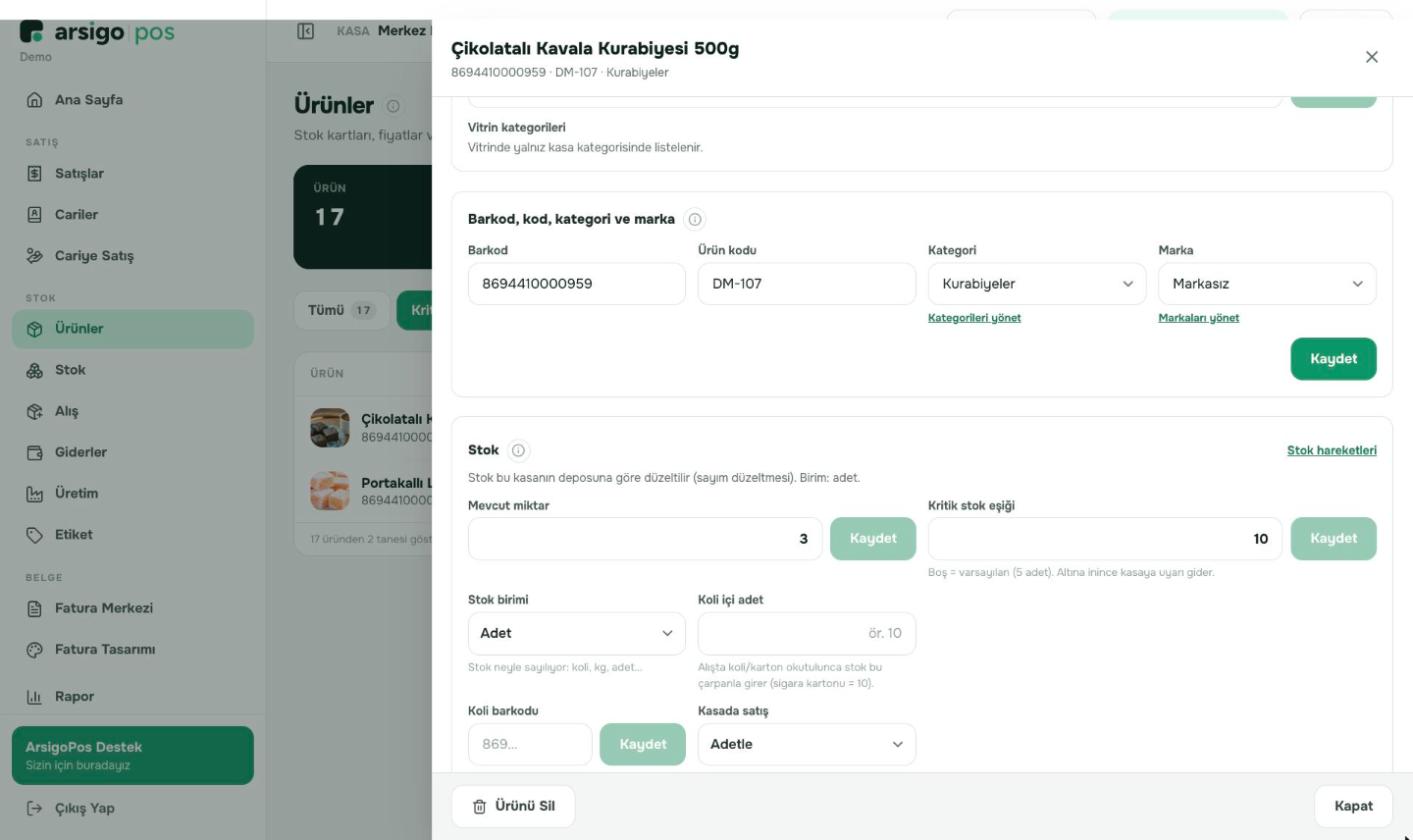This screenshot has height=840, width=1413.
Task: Open Satışlar via its sidebar icon
Action: 35,174
